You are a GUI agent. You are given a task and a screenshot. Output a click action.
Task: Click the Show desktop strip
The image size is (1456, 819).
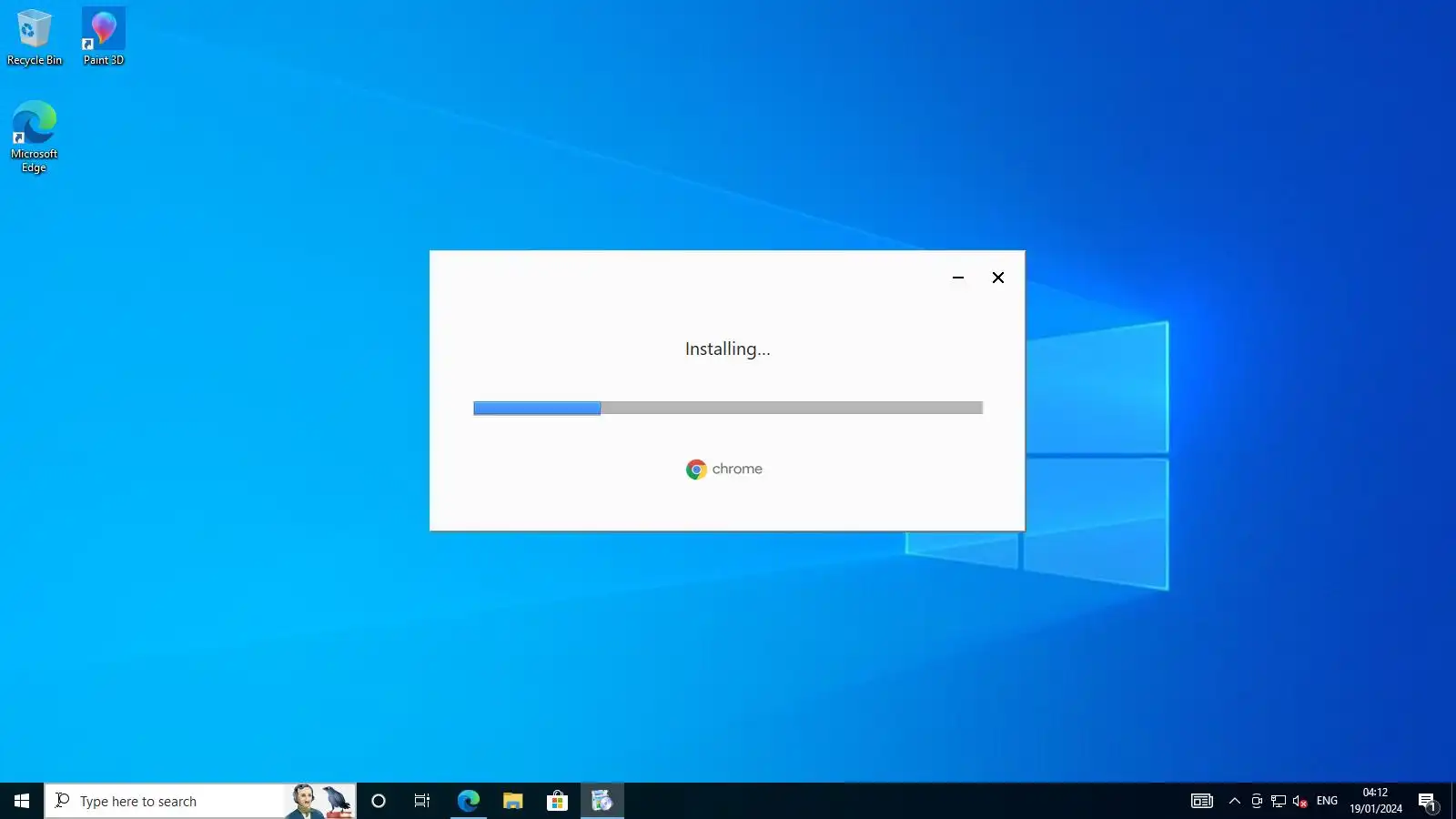coord(1452,801)
